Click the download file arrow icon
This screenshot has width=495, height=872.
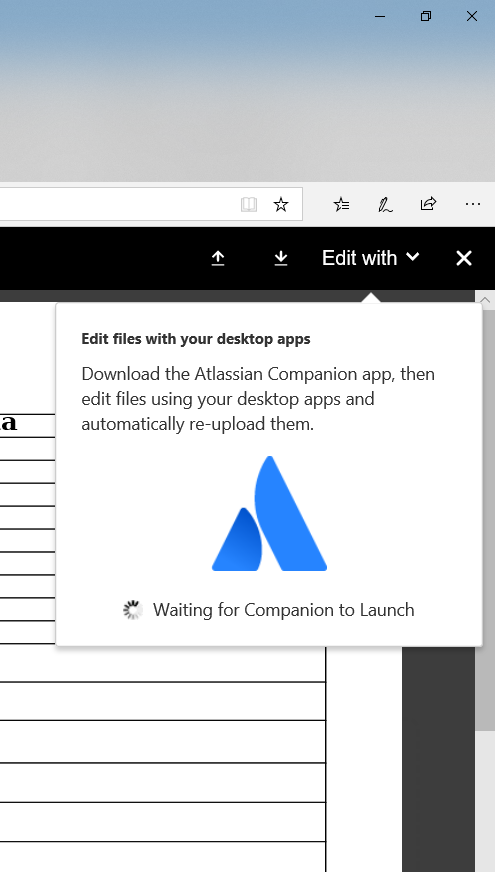[281, 258]
